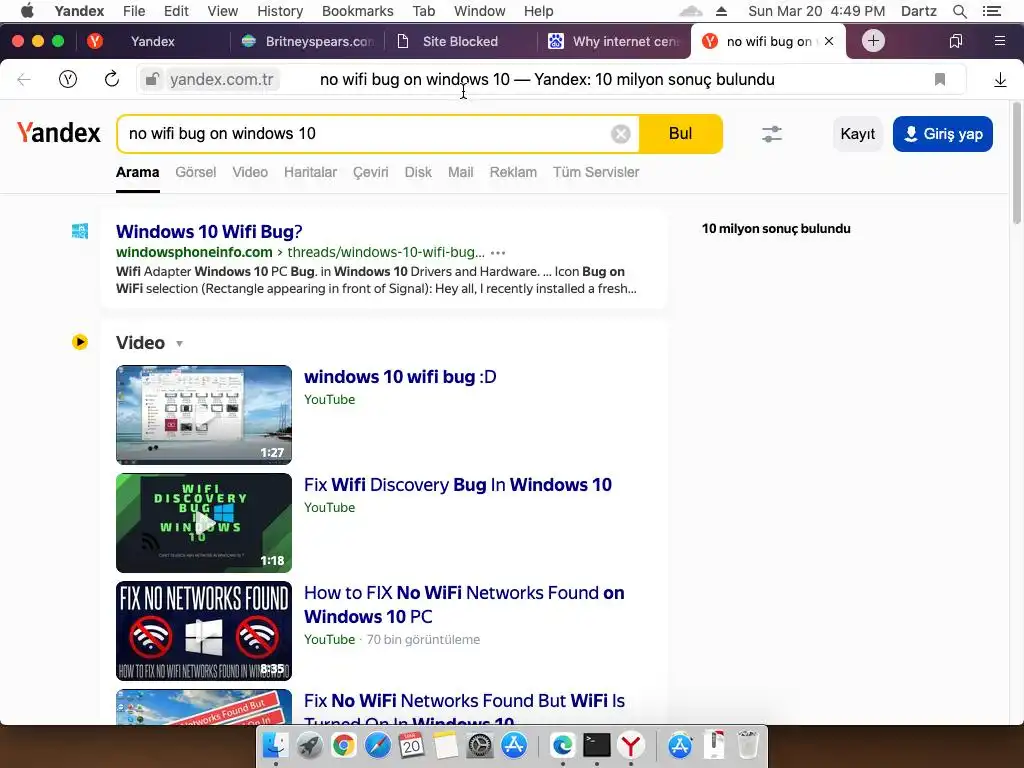Open Calendar in the Dock

411,745
